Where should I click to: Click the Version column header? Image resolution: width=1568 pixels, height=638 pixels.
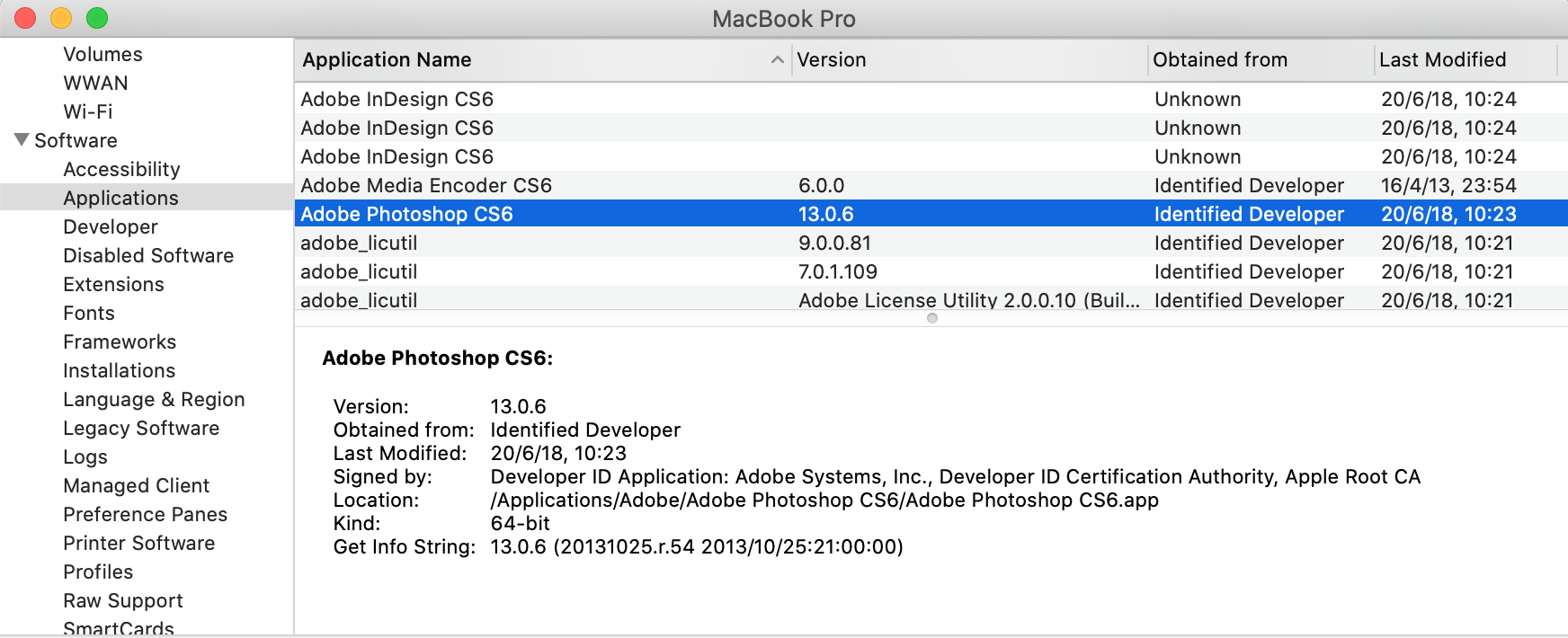coord(832,60)
